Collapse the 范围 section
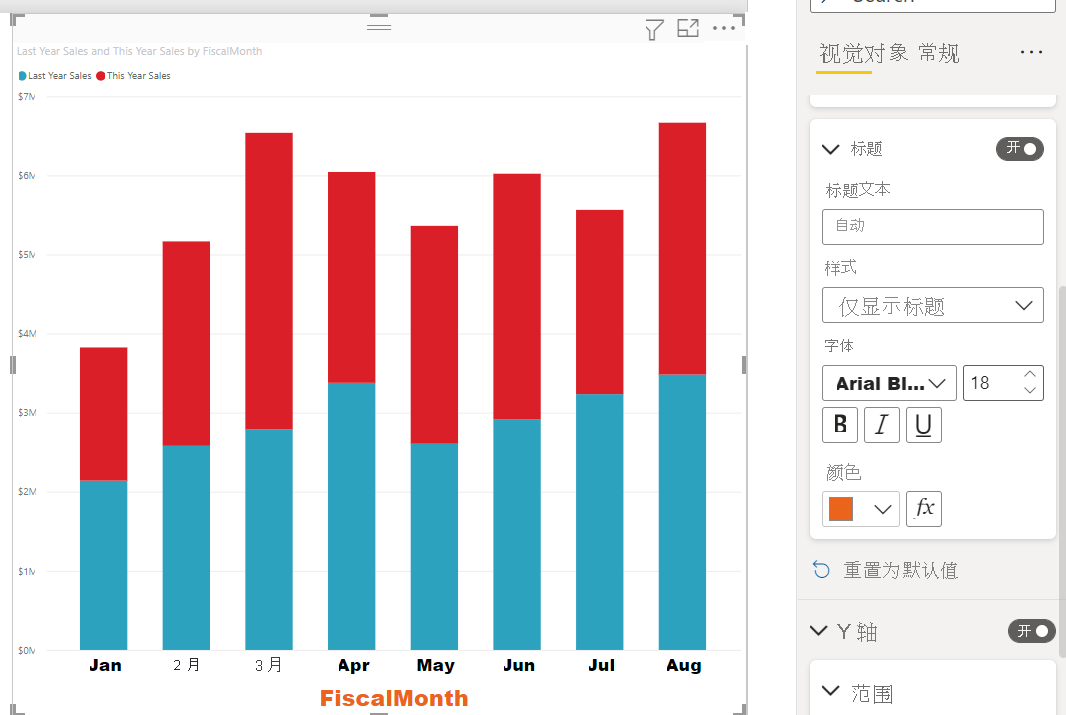This screenshot has width=1066, height=715. point(830,692)
